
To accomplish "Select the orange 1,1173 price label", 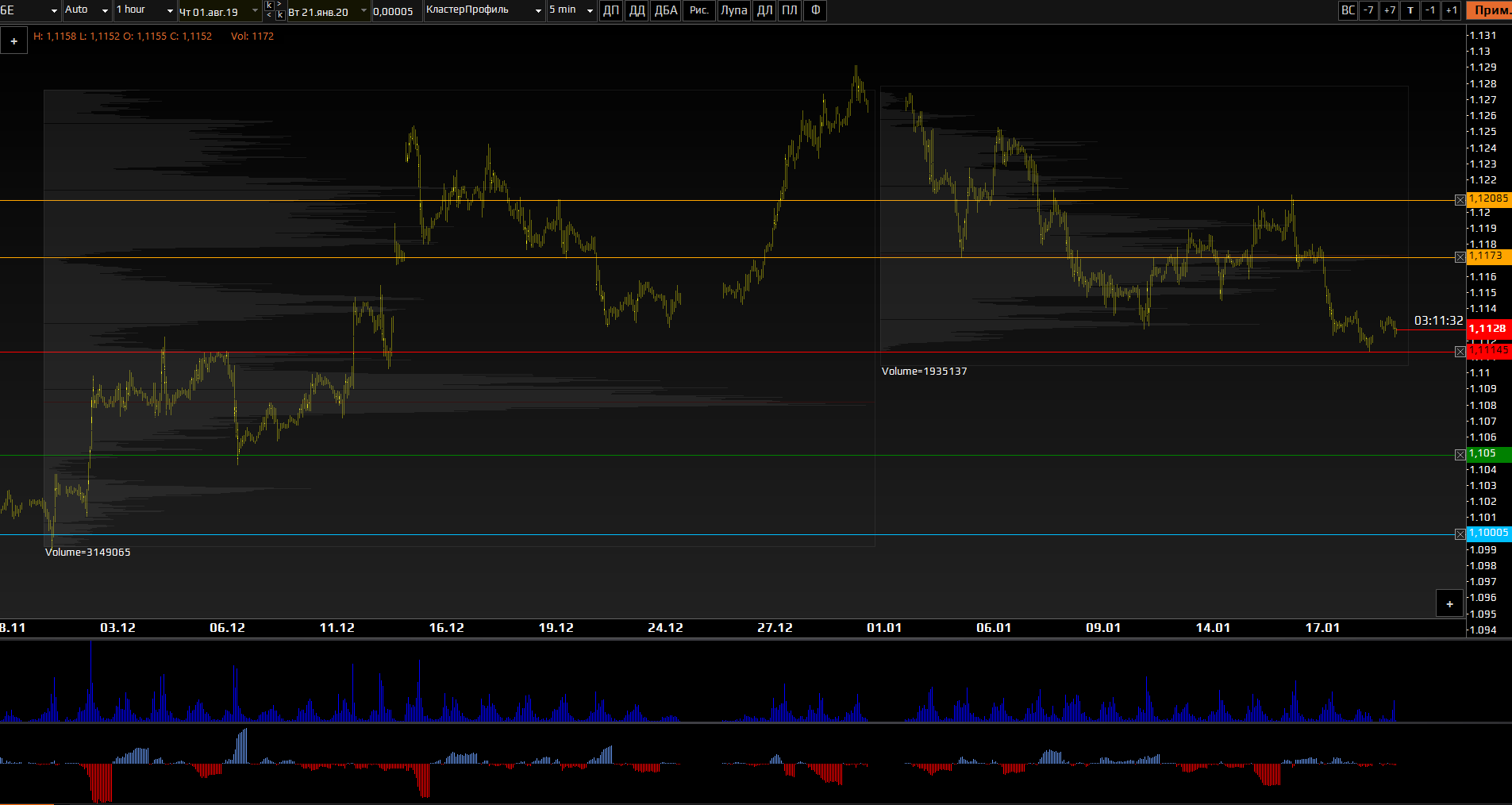I will pos(1489,256).
